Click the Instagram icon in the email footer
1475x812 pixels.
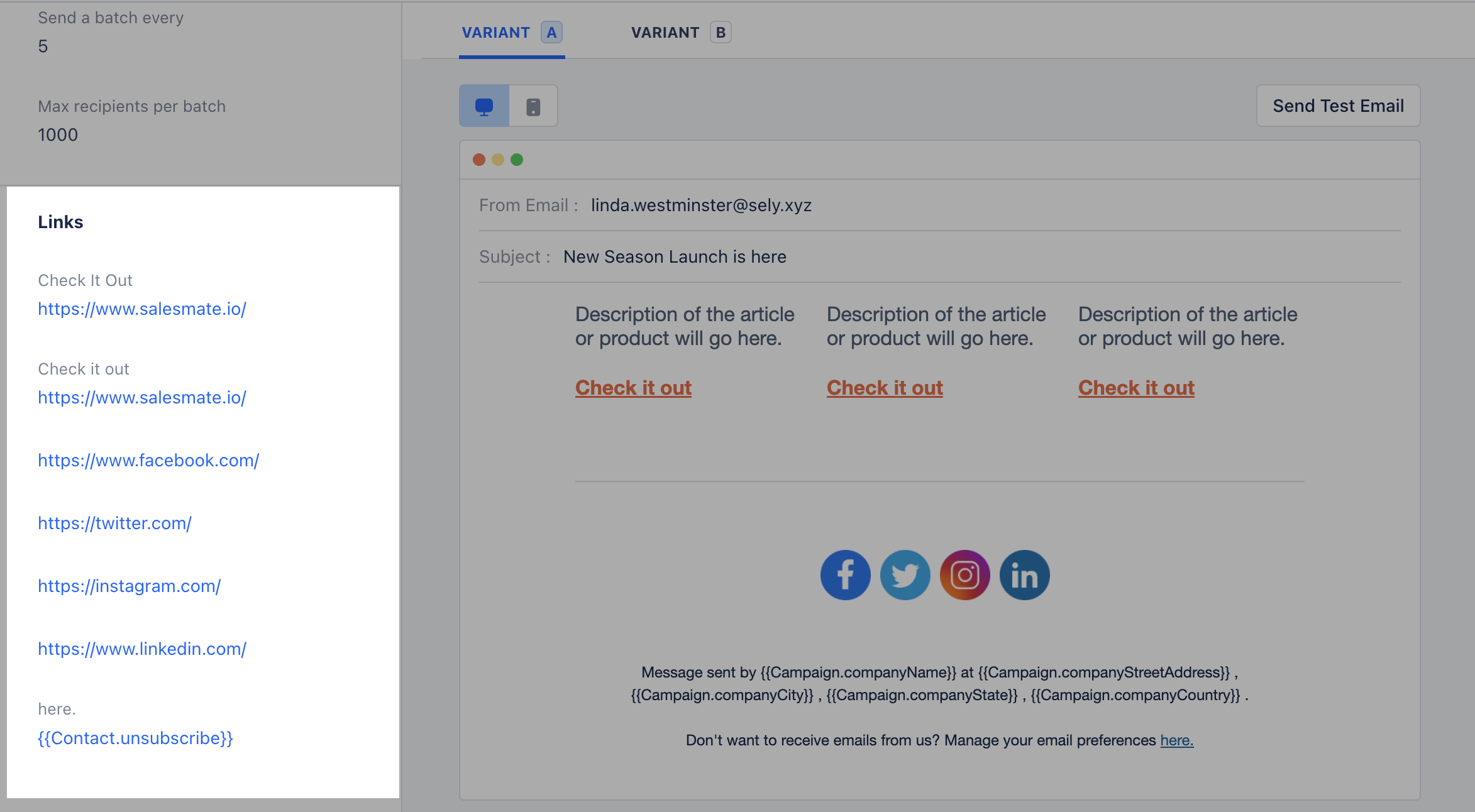pos(964,574)
